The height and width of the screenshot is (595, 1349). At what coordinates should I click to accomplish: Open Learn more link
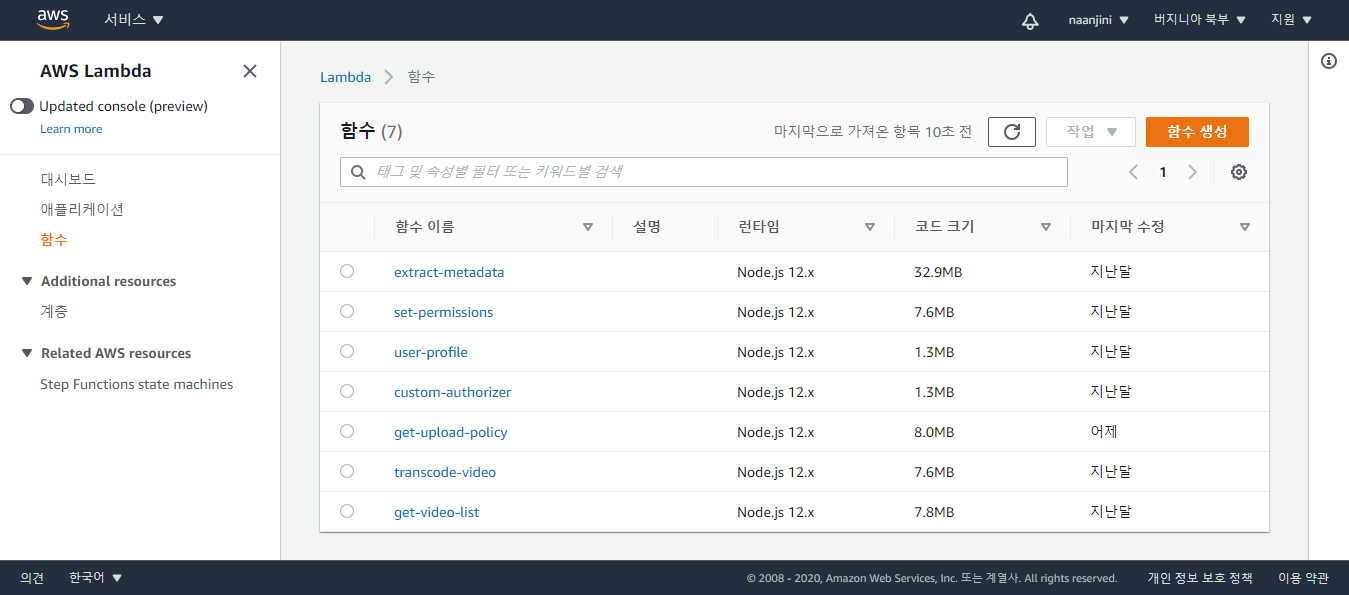click(71, 129)
